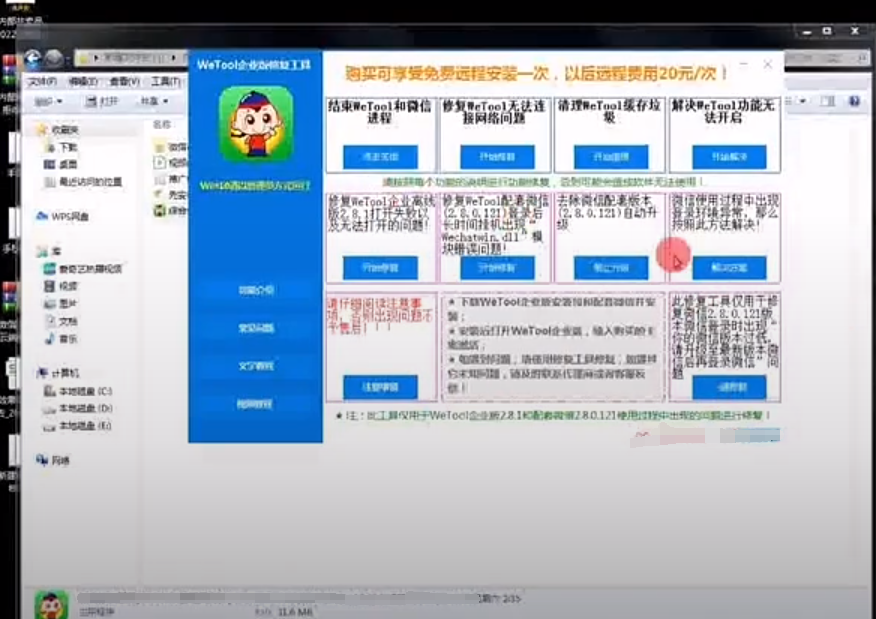
Task: Click the WeTool icon in Explorer details pane
Action: (51, 604)
